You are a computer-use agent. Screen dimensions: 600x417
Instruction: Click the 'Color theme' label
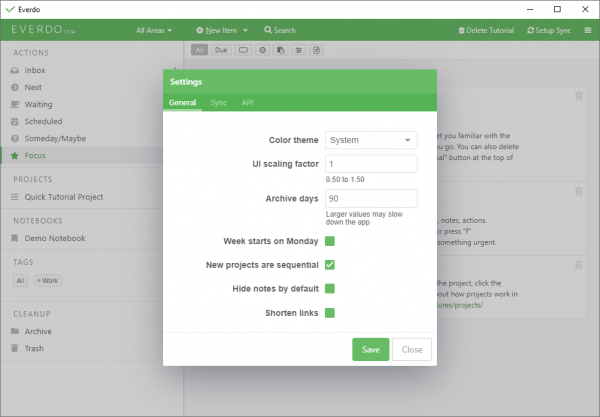point(293,140)
